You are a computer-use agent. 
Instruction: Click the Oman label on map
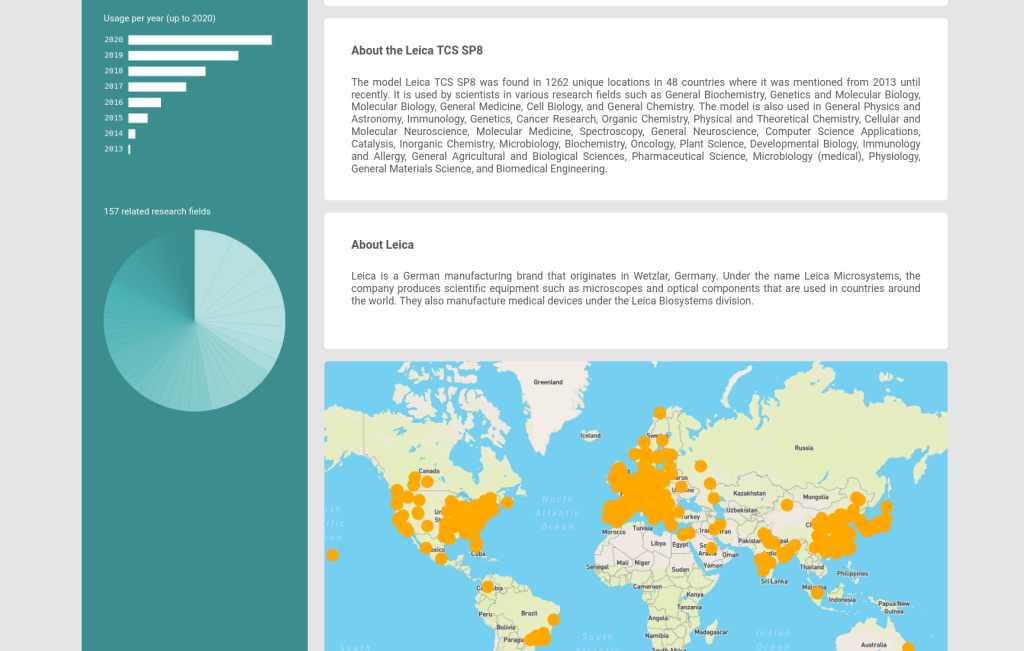pos(731,554)
